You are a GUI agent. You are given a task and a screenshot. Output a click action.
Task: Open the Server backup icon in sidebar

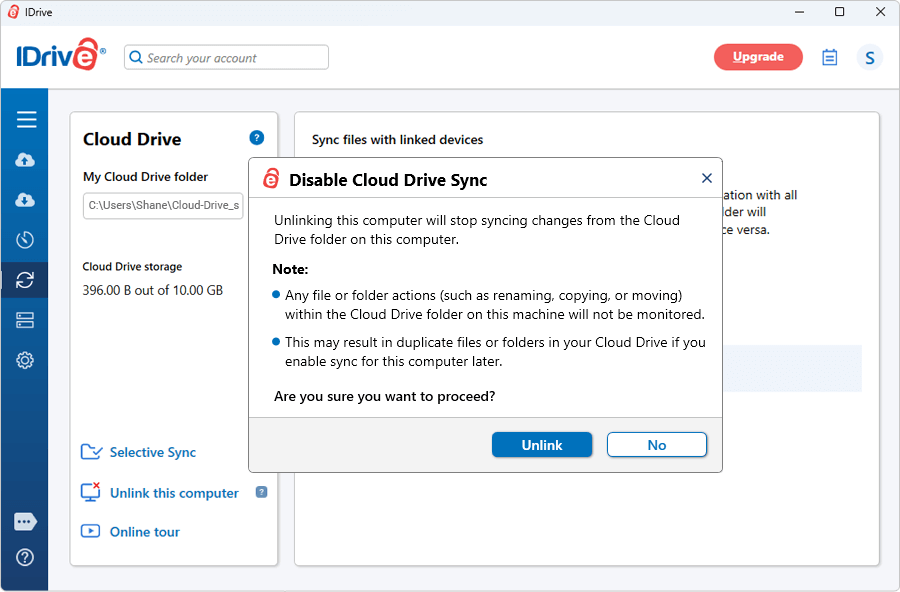click(x=26, y=320)
